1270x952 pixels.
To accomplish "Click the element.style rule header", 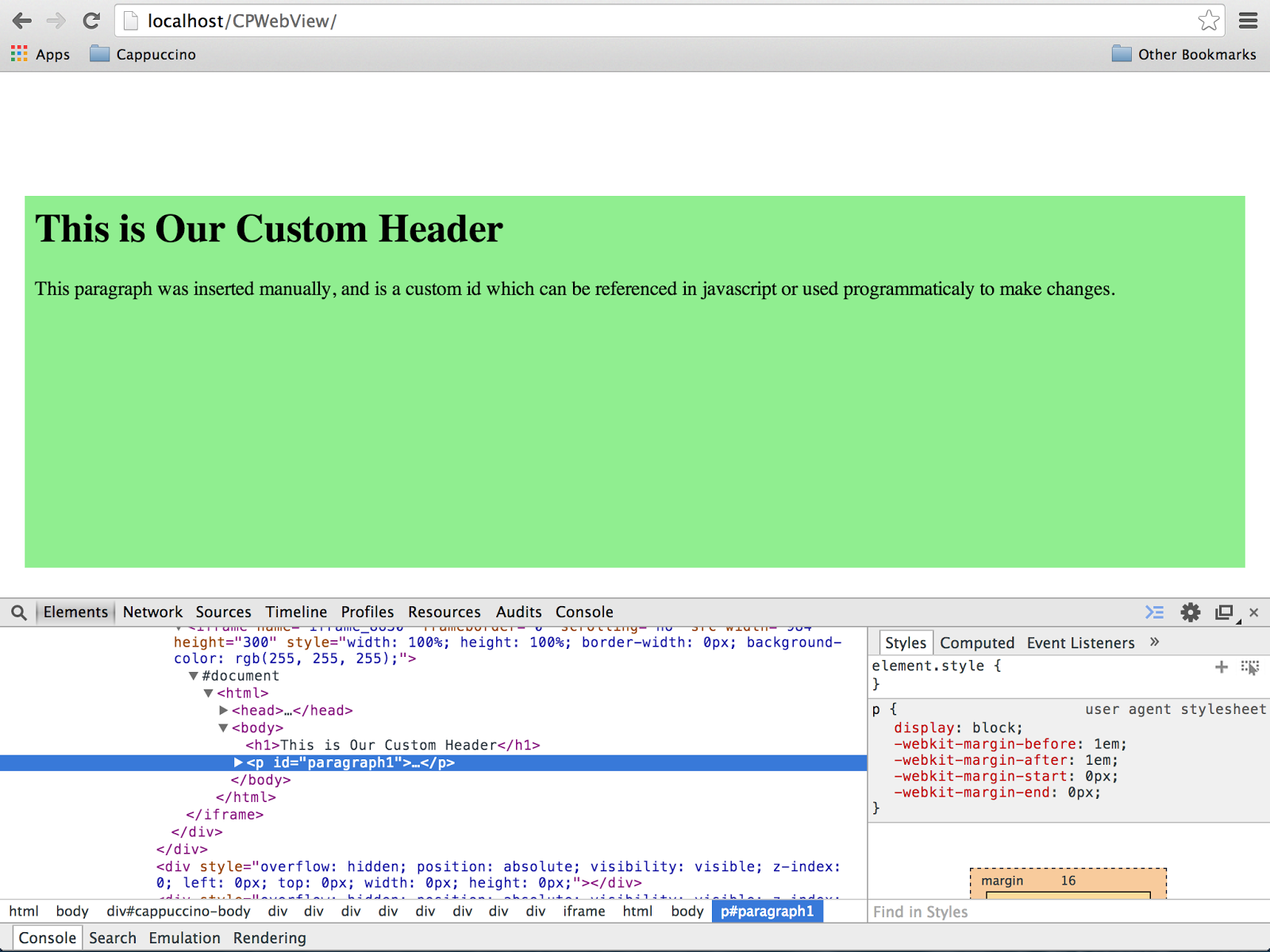I will pyautogui.click(x=937, y=666).
